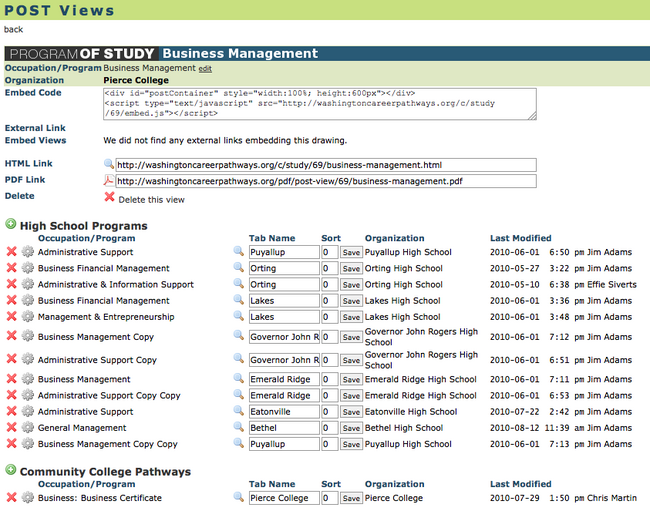
Task: Delete the Business: Business Certificate row
Action: (12, 497)
